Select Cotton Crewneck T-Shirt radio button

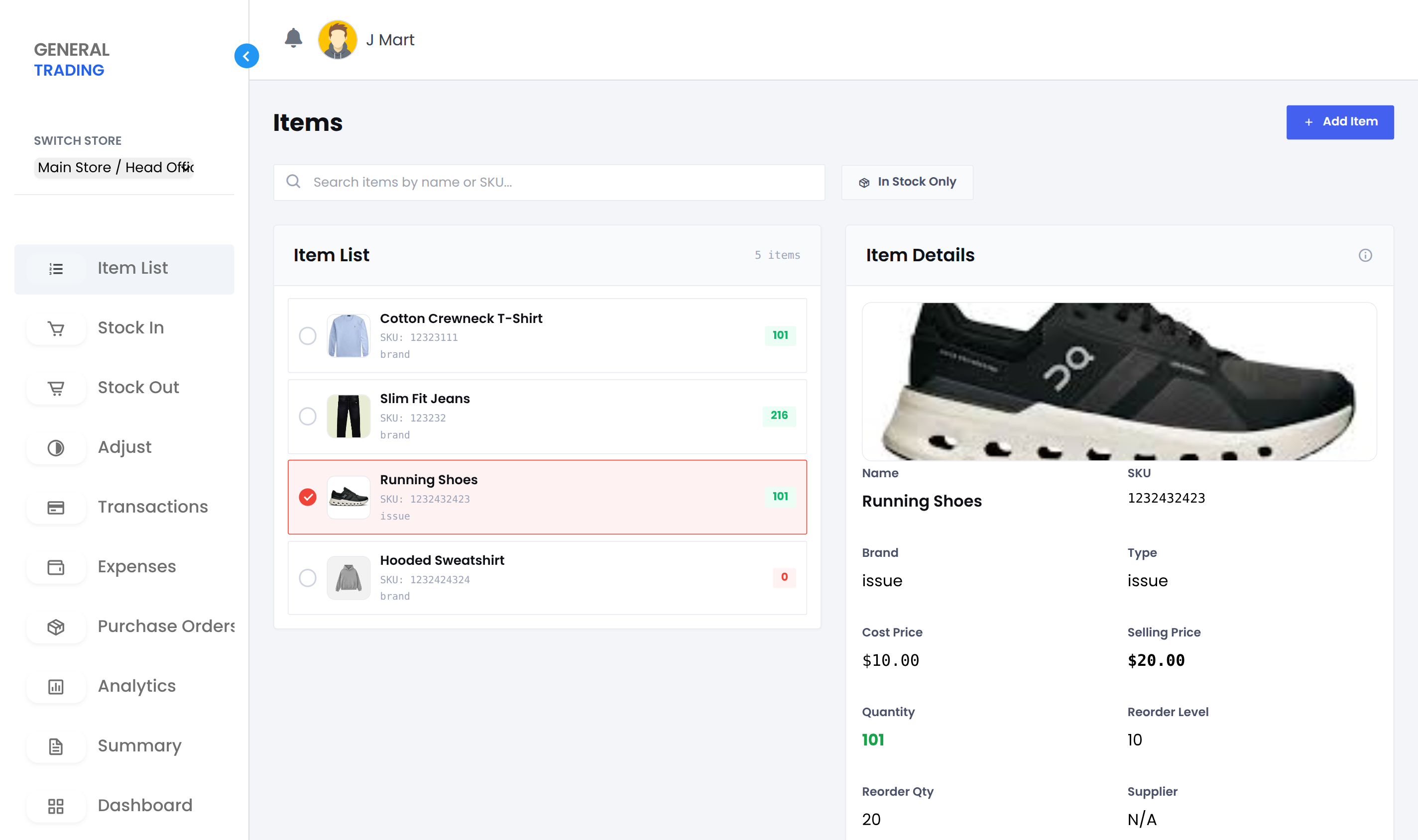[x=308, y=336]
